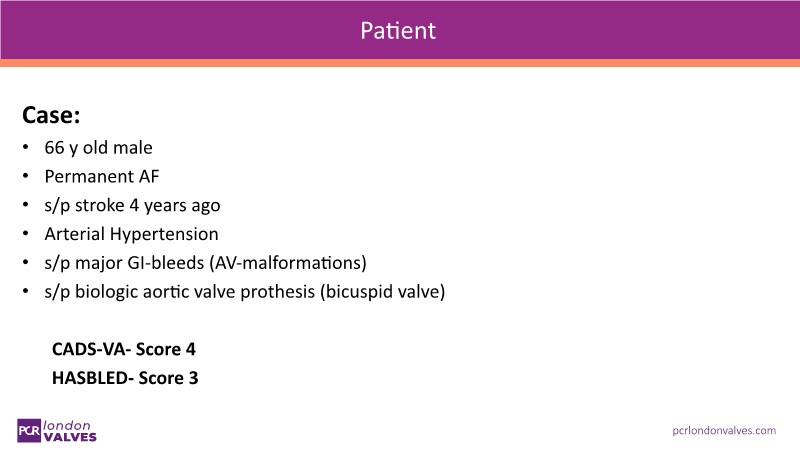Click the "66 y old male" line

tap(98, 147)
